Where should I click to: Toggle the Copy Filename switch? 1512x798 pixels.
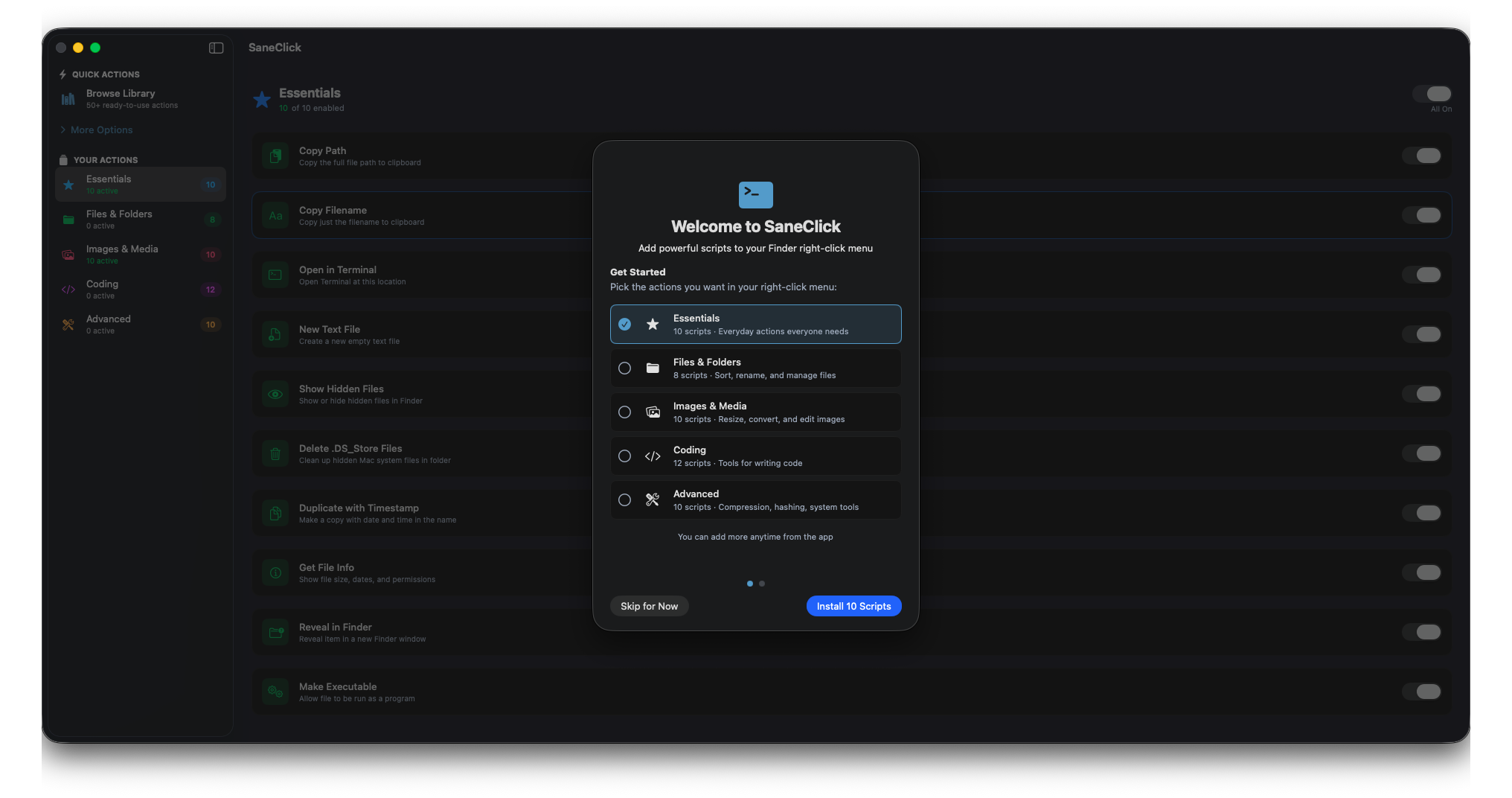tap(1422, 215)
